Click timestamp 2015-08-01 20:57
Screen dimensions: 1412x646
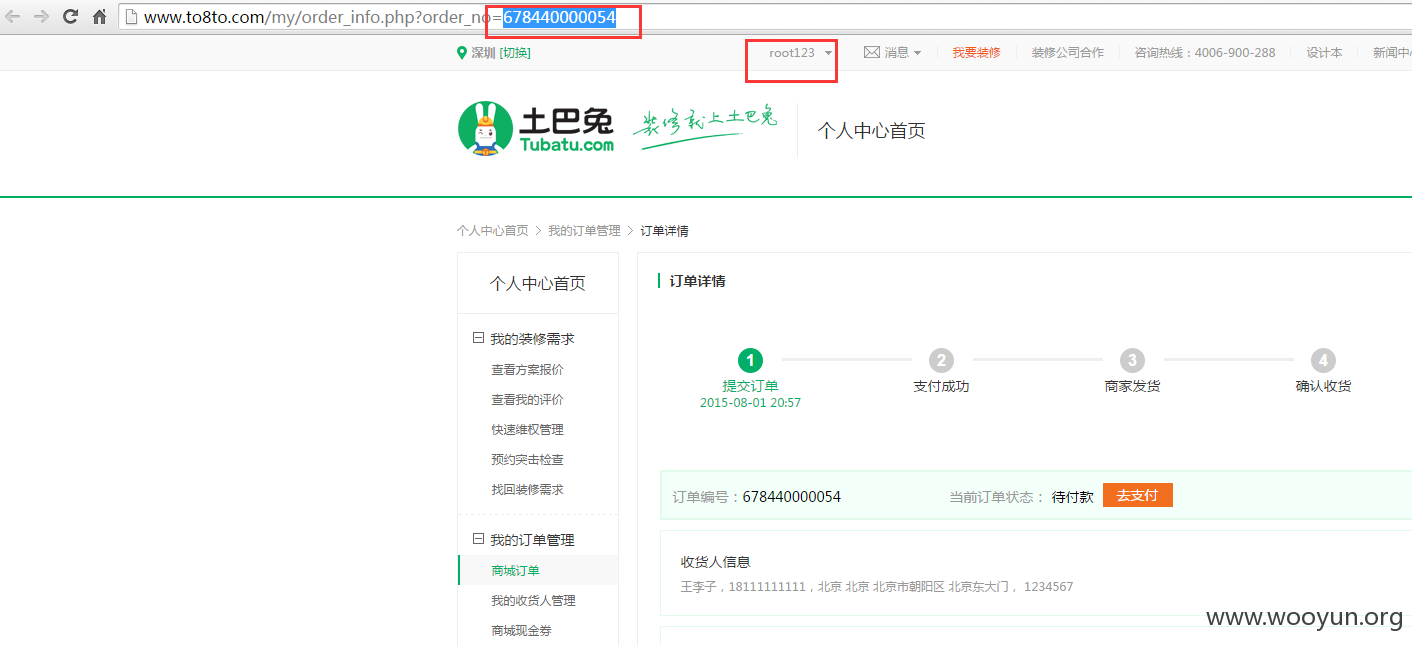pos(750,403)
